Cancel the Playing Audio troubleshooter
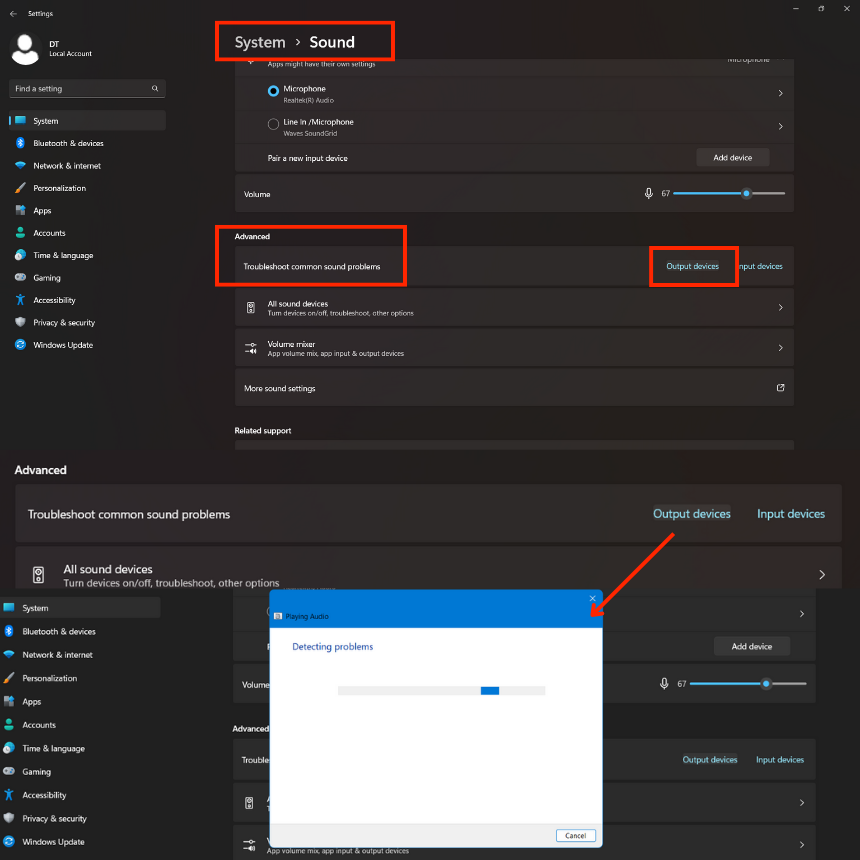This screenshot has width=860, height=860. coord(575,835)
